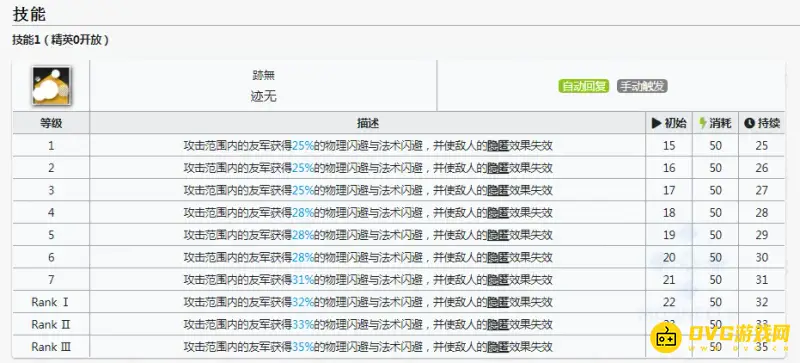
Task: Click duration value 25 in the 持续 column
Action: (x=762, y=146)
